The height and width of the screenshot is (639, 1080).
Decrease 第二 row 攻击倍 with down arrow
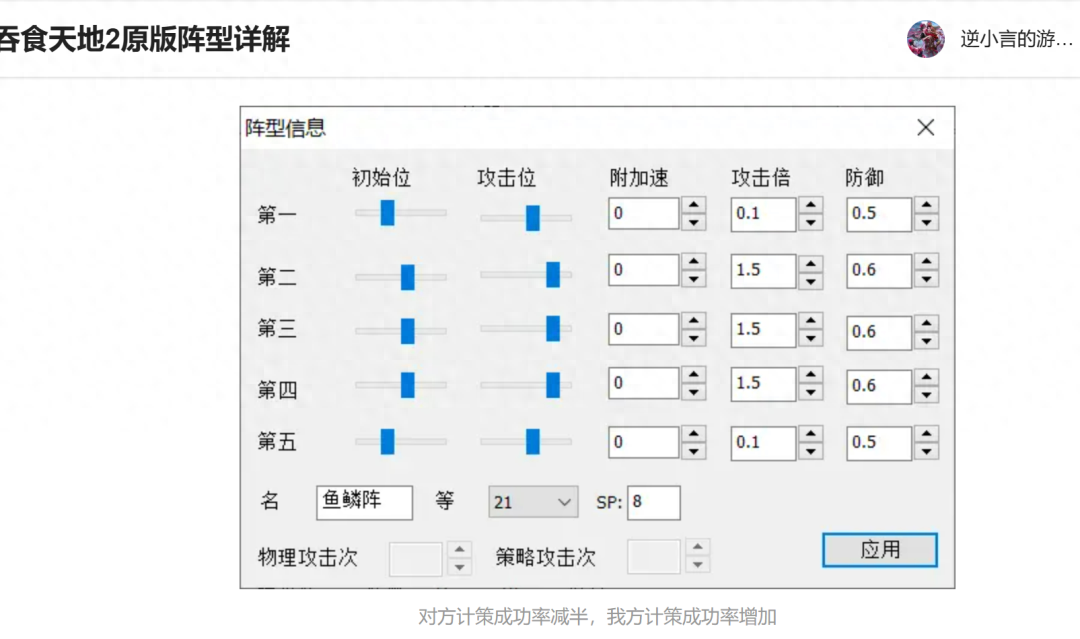tap(811, 281)
